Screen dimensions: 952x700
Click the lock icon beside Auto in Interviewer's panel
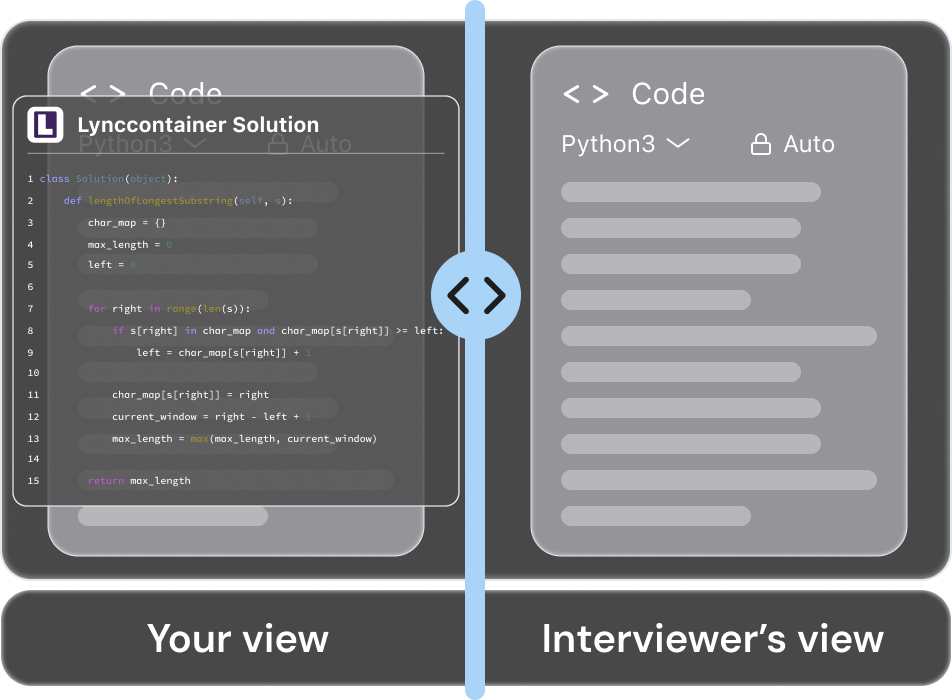click(761, 145)
